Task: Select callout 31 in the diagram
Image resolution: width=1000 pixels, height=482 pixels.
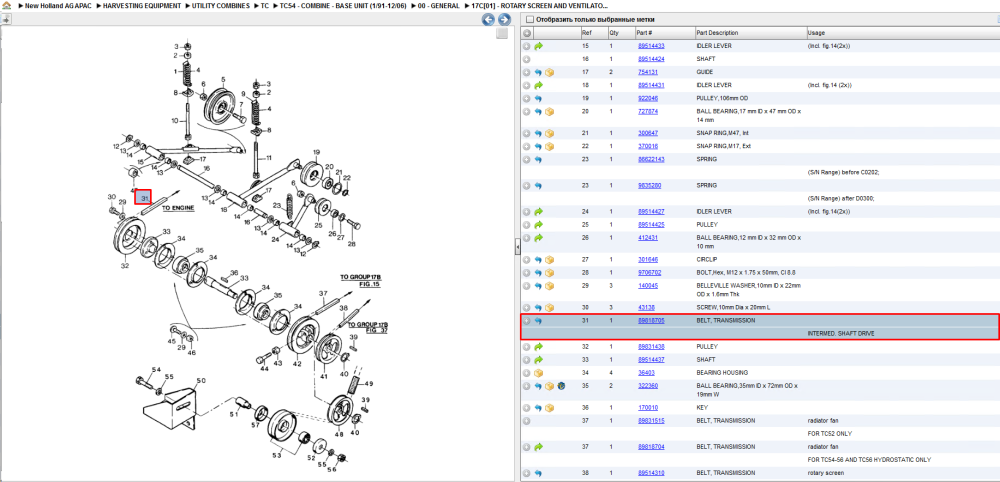Action: pyautogui.click(x=145, y=198)
